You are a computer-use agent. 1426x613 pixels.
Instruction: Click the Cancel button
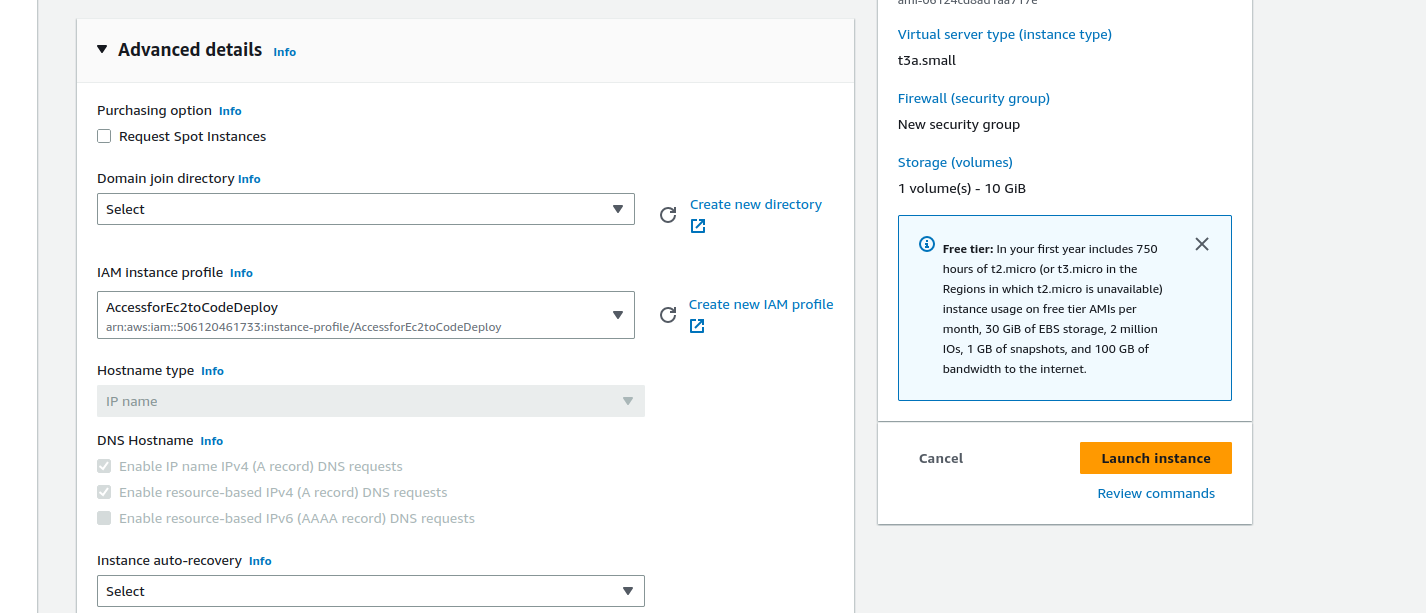[941, 458]
